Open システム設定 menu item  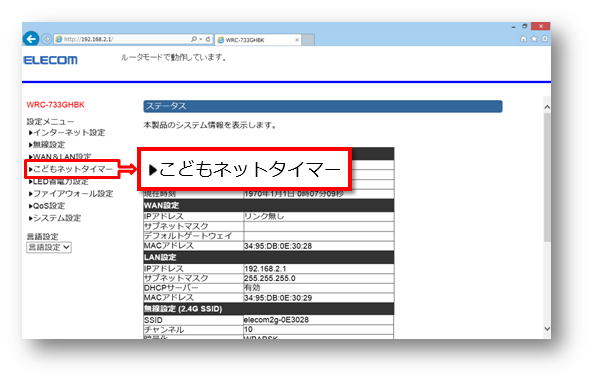tap(55, 218)
